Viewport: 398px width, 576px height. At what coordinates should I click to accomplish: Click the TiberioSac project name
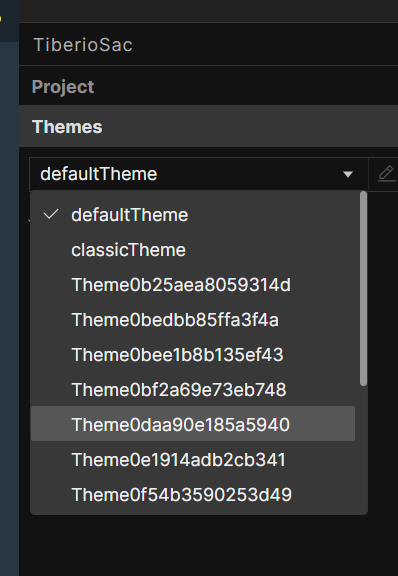[83, 45]
